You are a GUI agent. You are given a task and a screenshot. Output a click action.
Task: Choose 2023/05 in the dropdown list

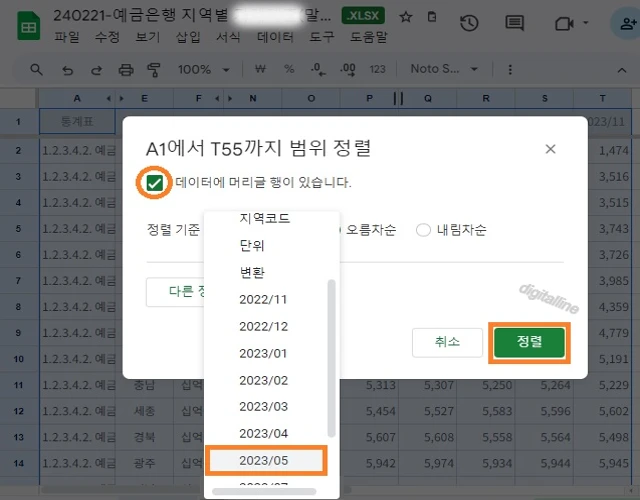coord(265,460)
